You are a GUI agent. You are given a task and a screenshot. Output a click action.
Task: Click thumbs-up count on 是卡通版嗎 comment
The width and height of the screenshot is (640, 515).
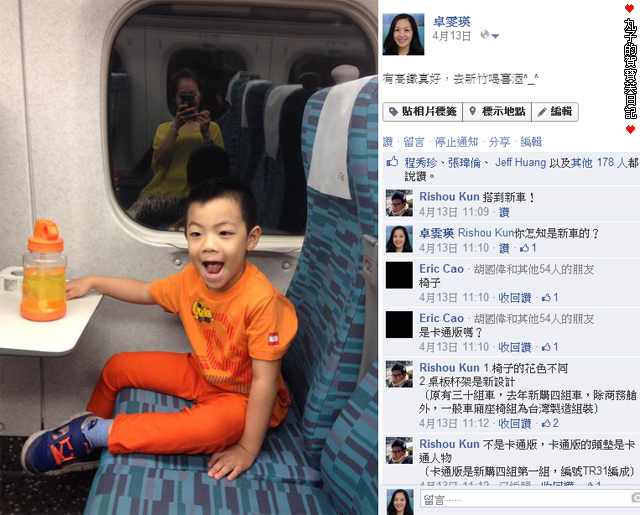(550, 347)
